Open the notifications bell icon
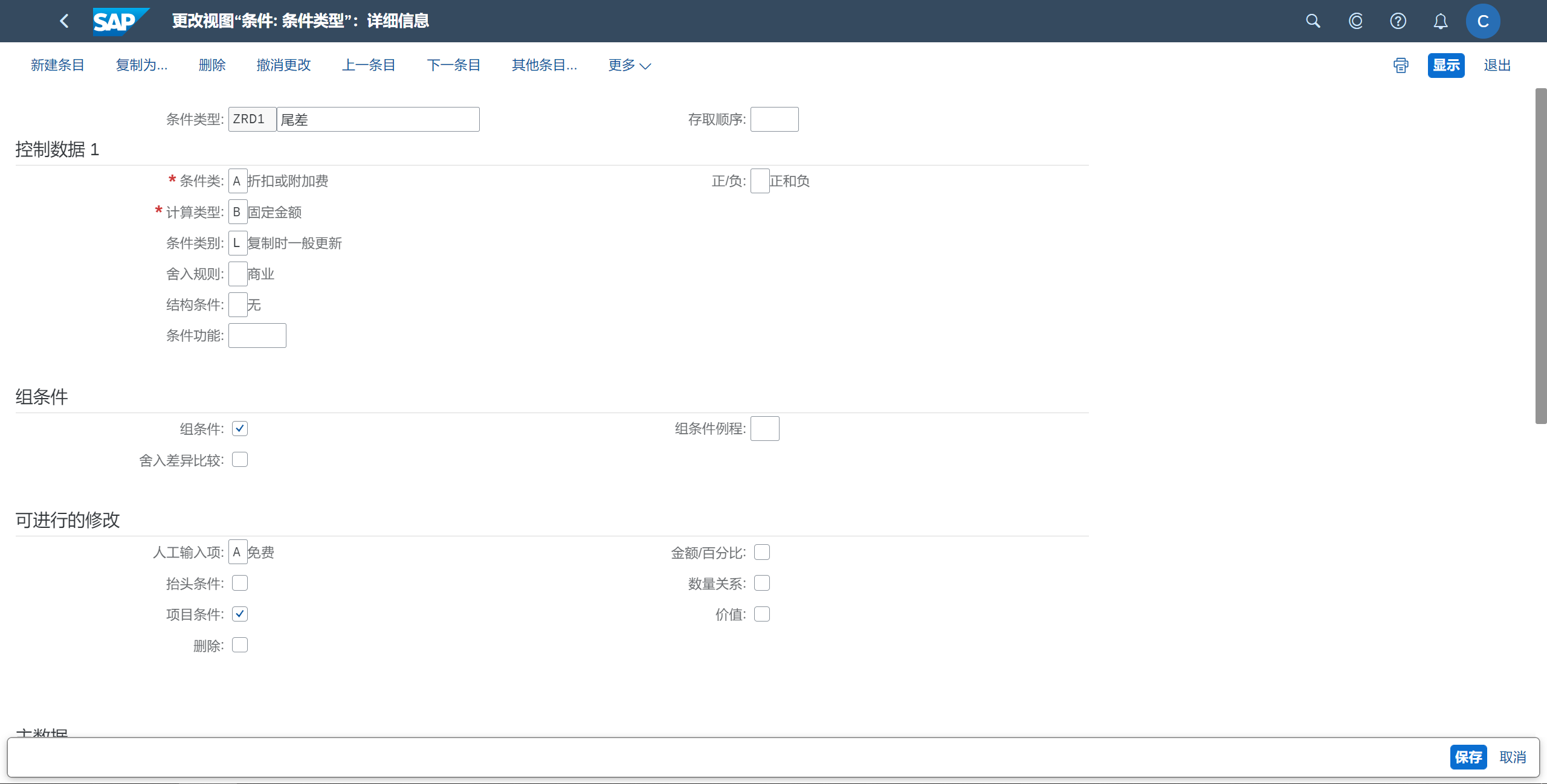The image size is (1547, 784). click(x=1441, y=21)
